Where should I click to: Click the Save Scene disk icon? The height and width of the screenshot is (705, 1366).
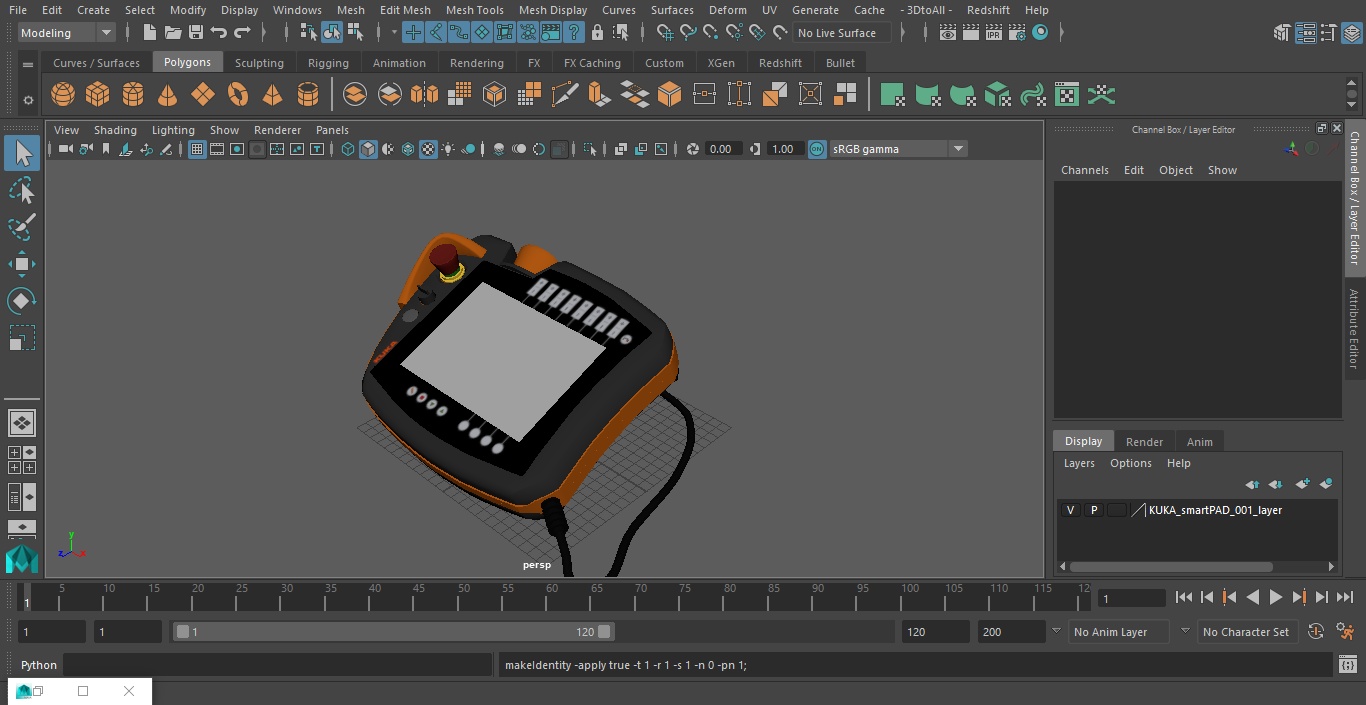196,33
